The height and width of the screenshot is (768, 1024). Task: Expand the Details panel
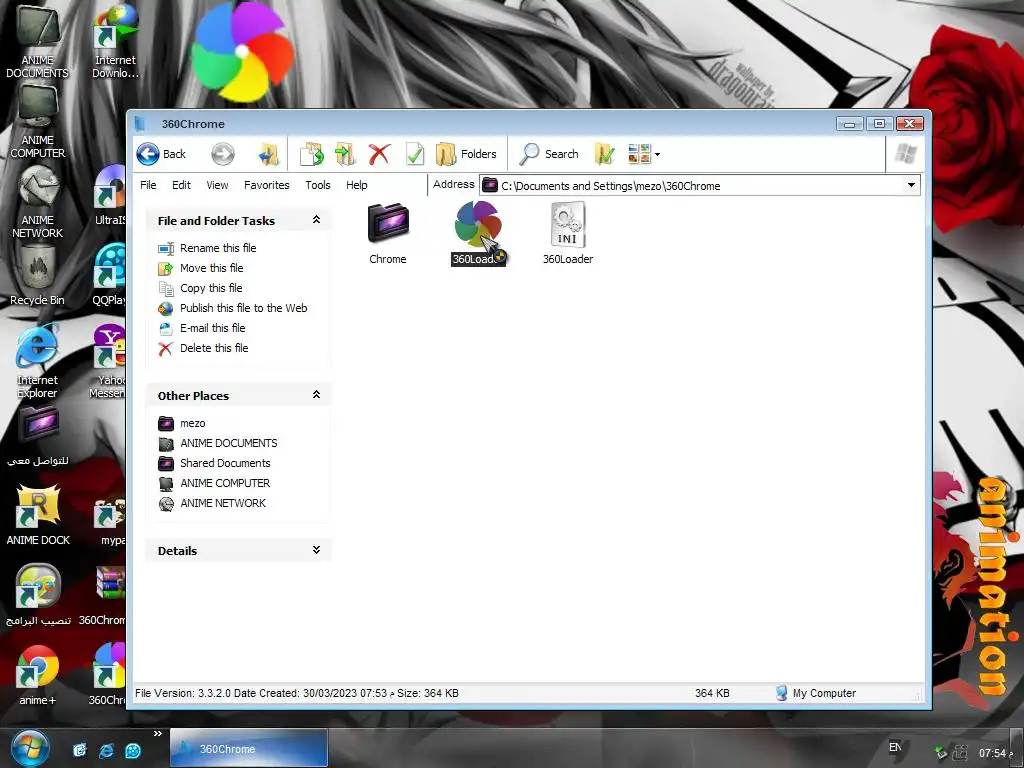click(316, 550)
